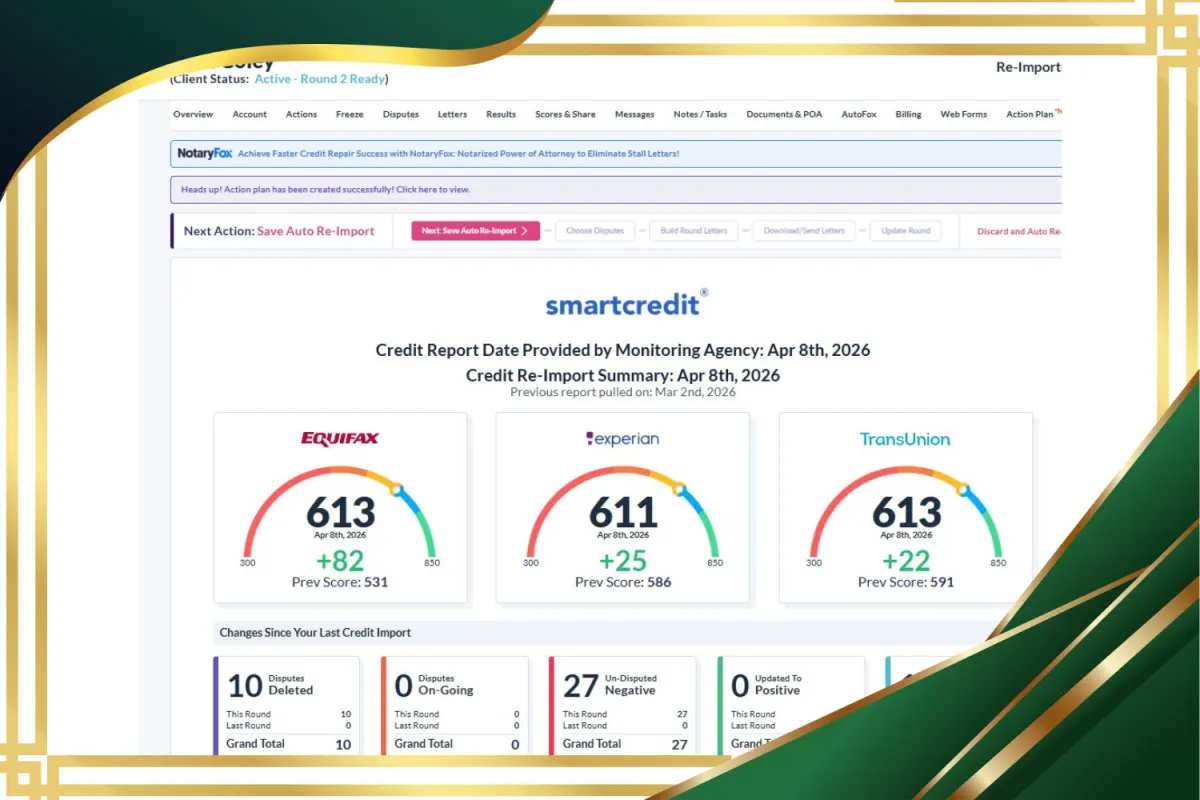Open the AutoFox tab
The width and height of the screenshot is (1200, 800).
[859, 114]
